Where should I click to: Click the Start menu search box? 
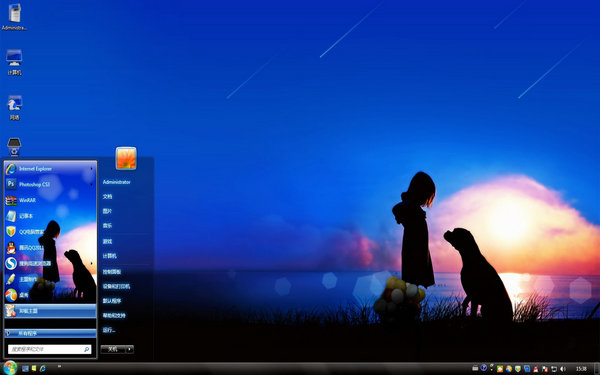tap(49, 349)
